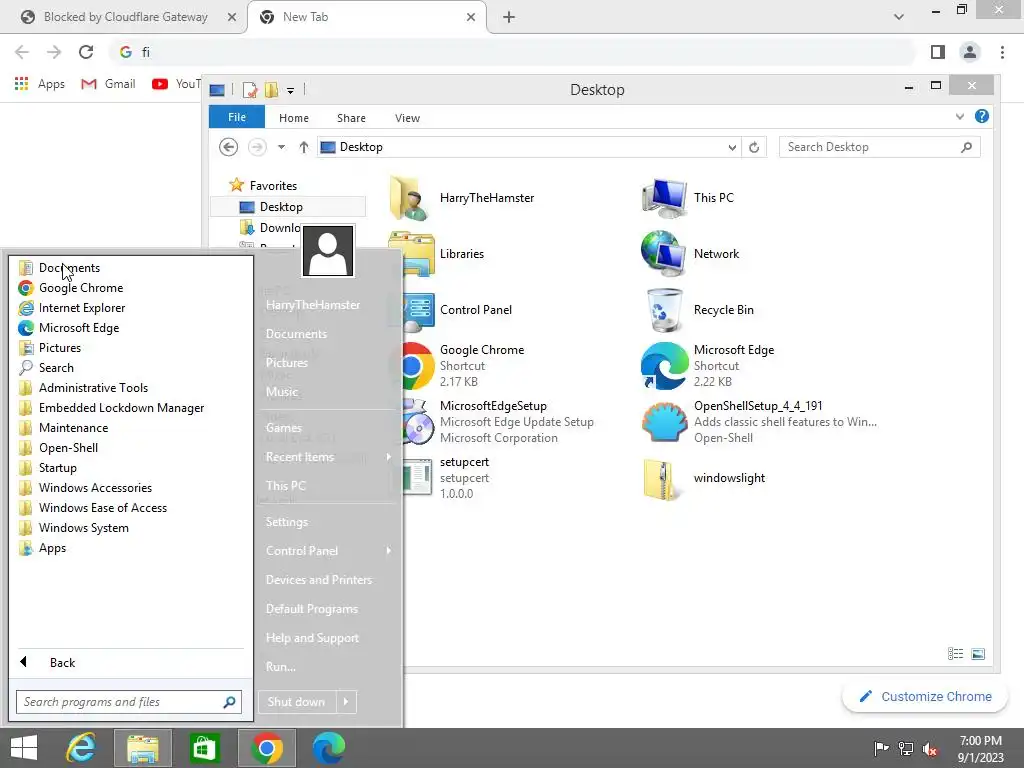Expand the Embedded Lockdown Manager folder
The image size is (1024, 768).
pos(121,408)
